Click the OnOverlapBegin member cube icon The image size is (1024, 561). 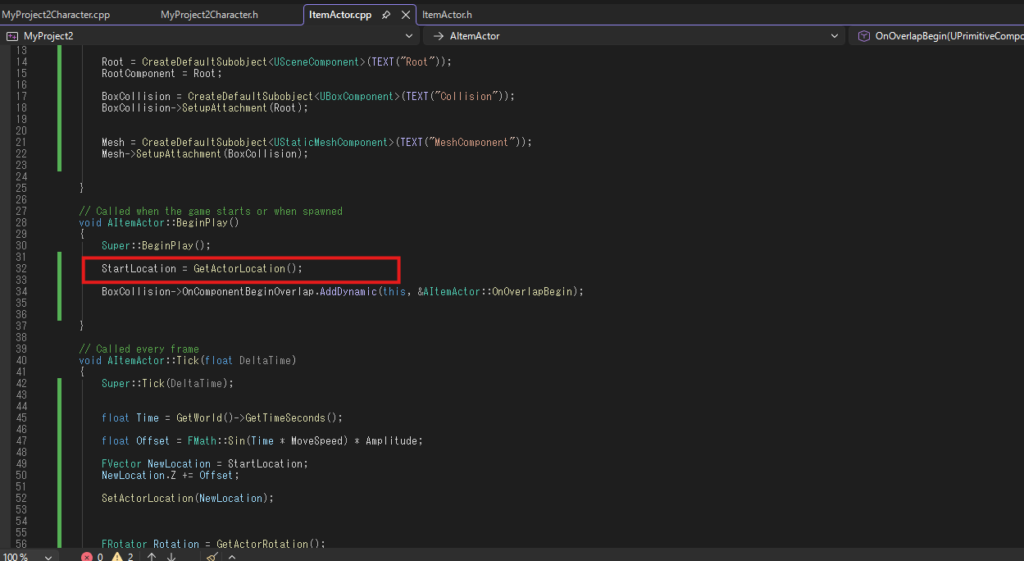coord(863,36)
